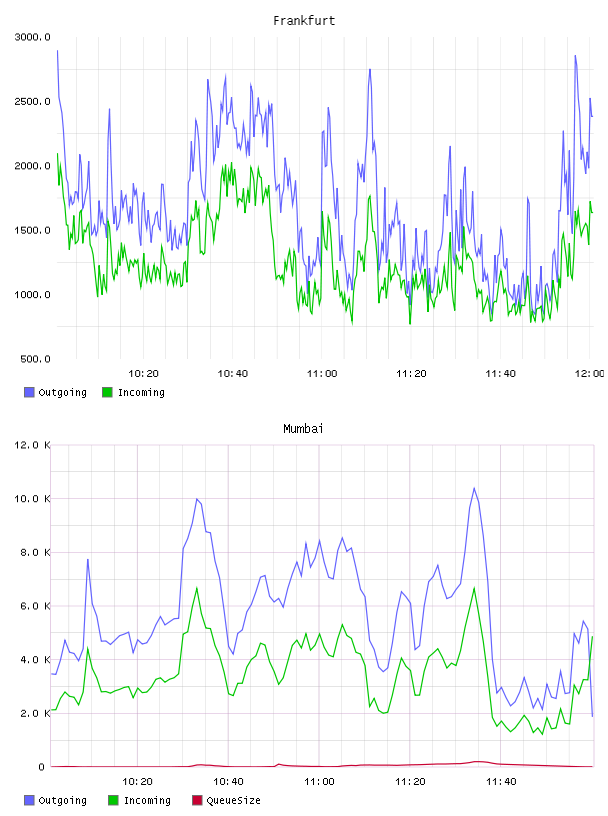
Task: Click the 12:00 time label on Frankfurt chart
Action: 590,374
